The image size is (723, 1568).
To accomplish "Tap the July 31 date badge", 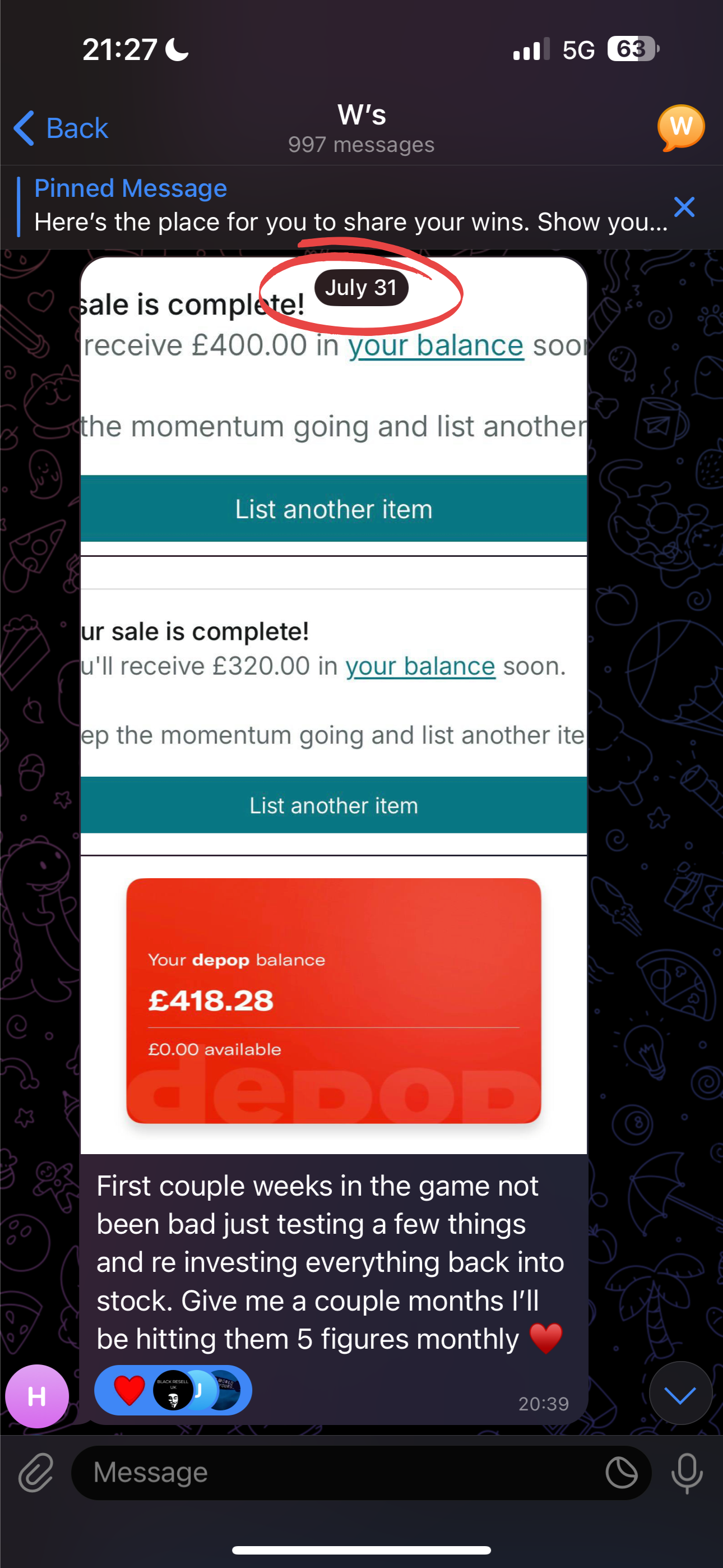I will pyautogui.click(x=361, y=287).
